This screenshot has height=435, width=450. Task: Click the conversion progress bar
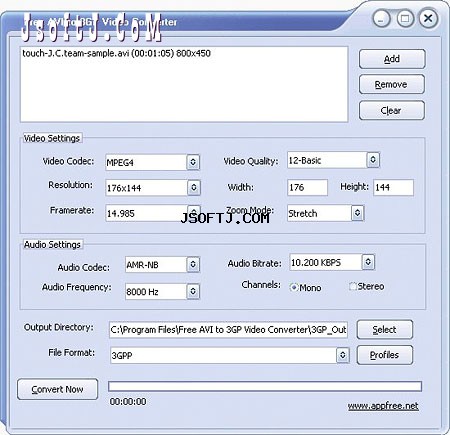coord(265,386)
